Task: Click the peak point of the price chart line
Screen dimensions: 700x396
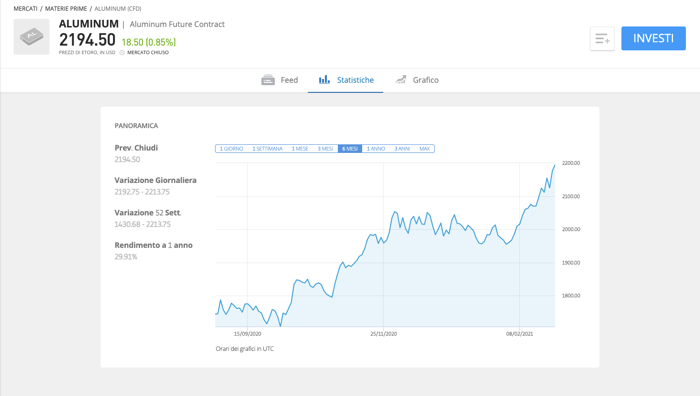Action: point(554,166)
